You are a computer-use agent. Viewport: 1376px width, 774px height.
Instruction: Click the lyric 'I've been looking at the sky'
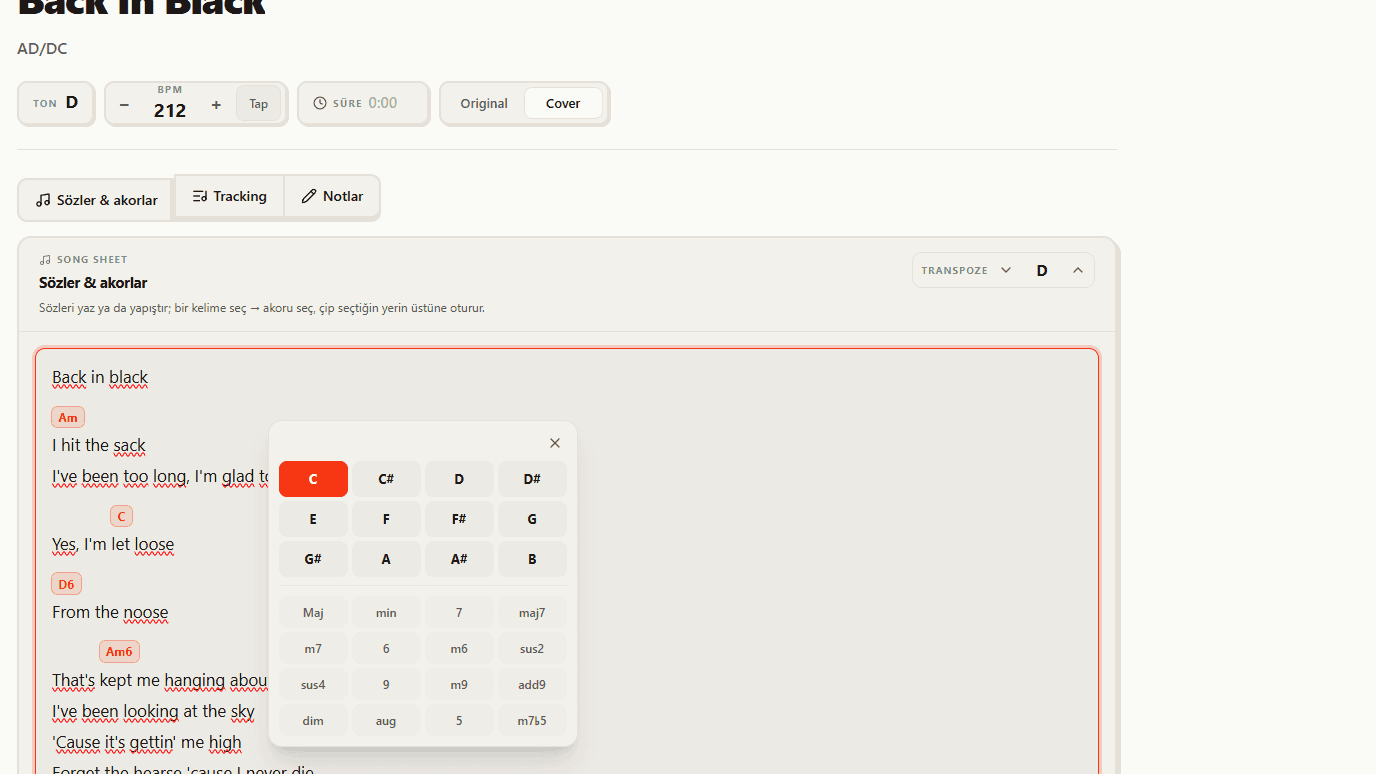[153, 711]
